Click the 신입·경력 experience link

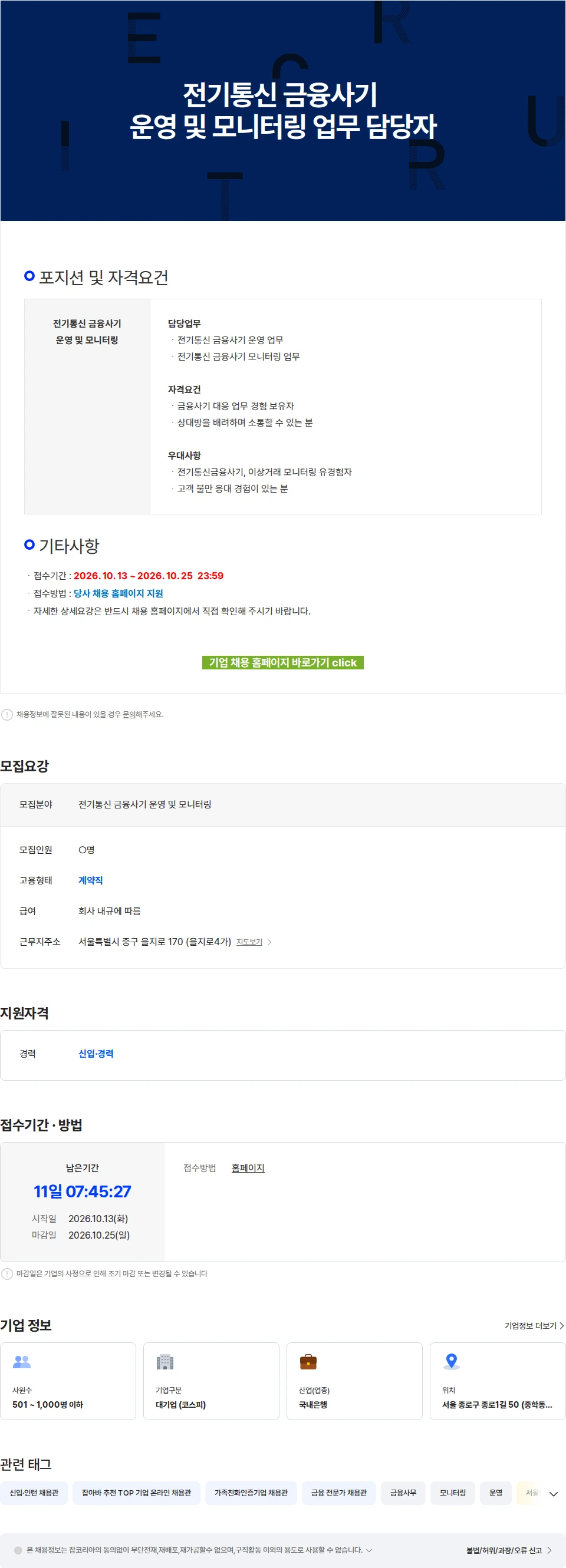pos(96,1053)
